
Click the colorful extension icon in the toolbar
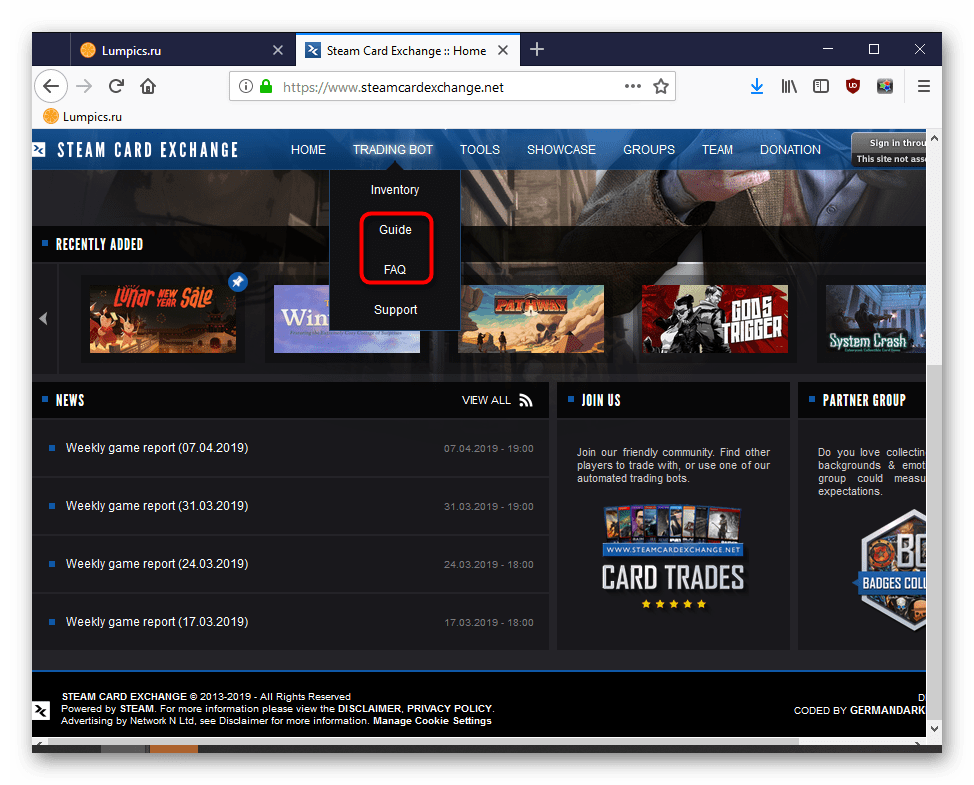(885, 86)
